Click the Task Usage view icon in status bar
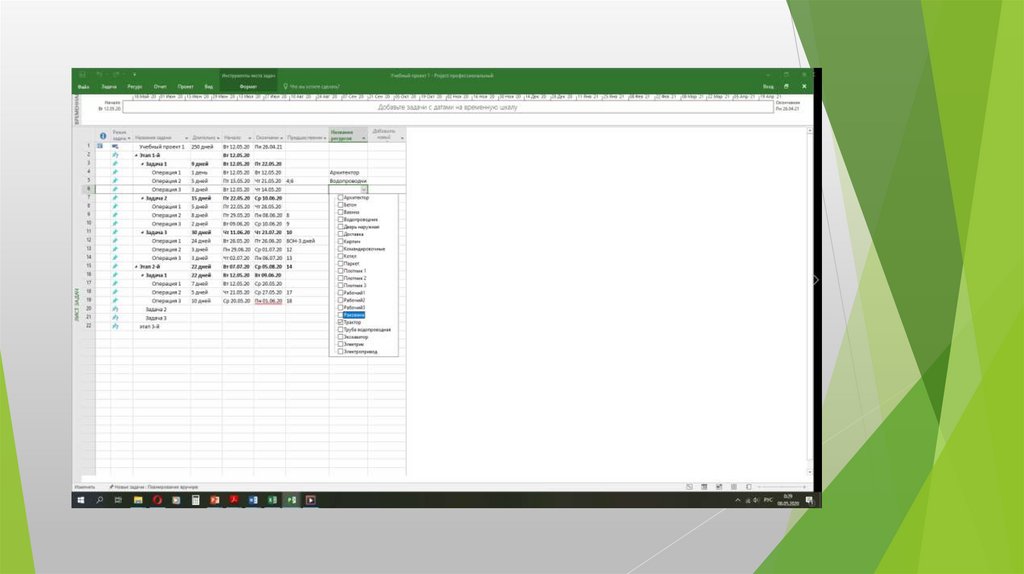 tap(704, 486)
